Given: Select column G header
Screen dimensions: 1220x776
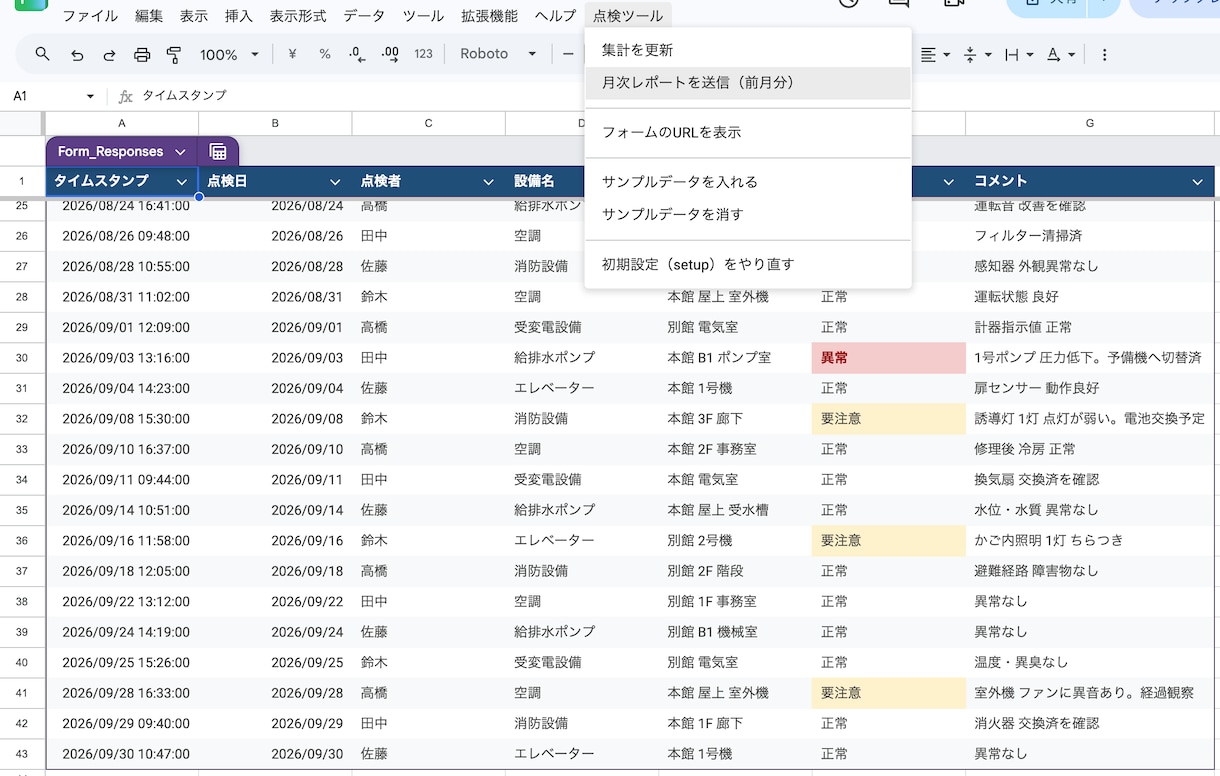Looking at the screenshot, I should (x=1090, y=123).
